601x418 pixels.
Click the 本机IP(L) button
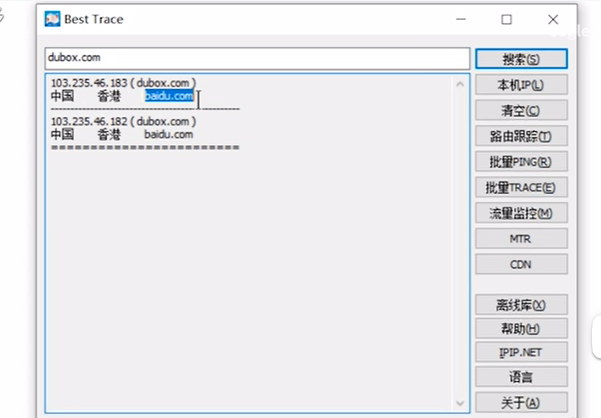click(x=521, y=85)
